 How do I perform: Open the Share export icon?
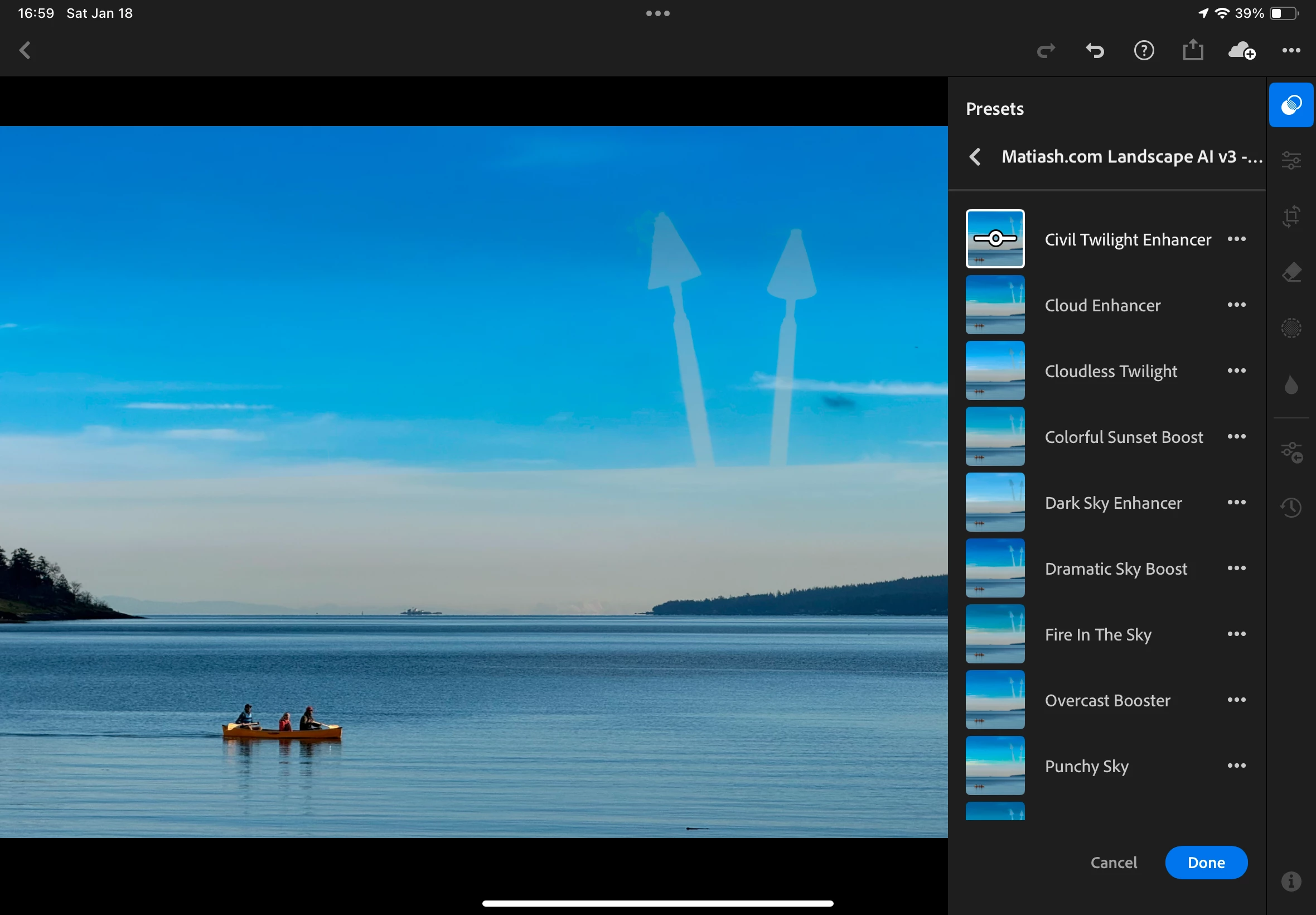(x=1192, y=50)
